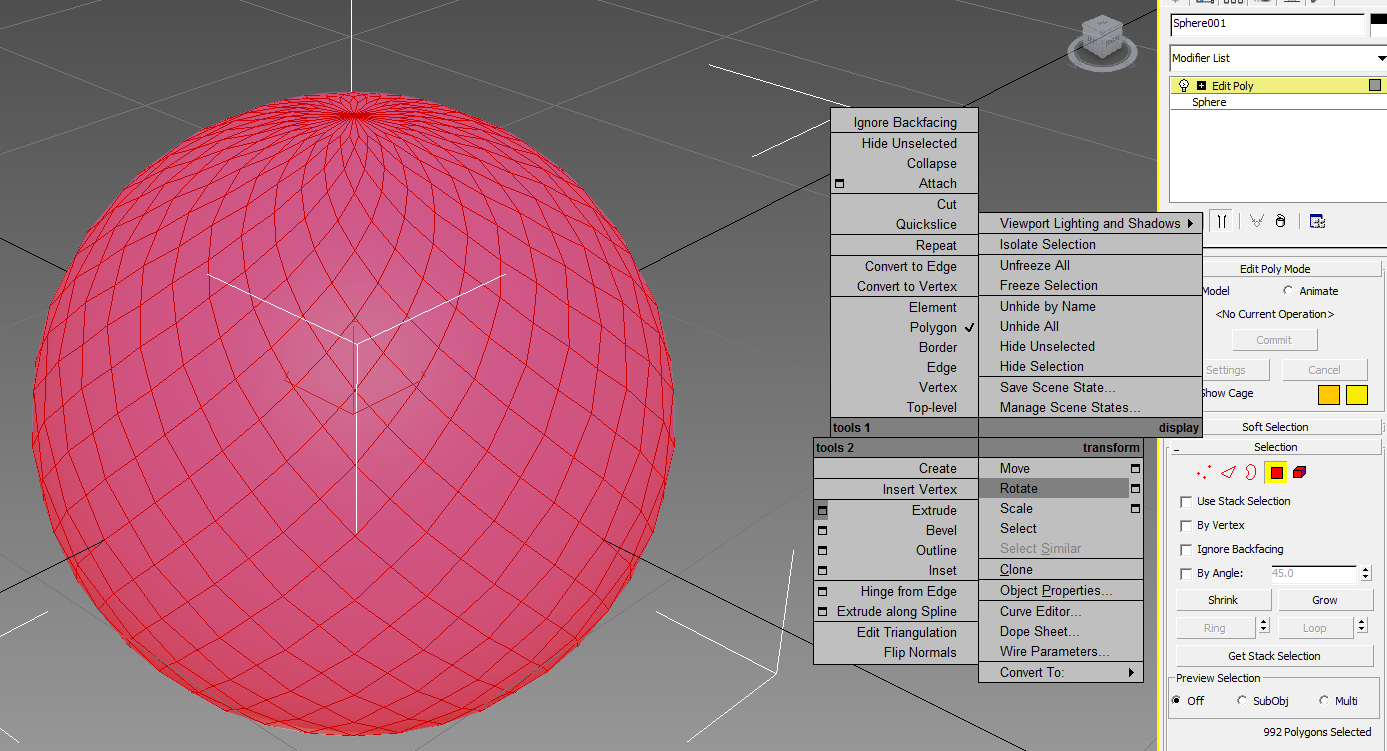
Task: Open Rotate transform settings box icon
Action: [1135, 488]
